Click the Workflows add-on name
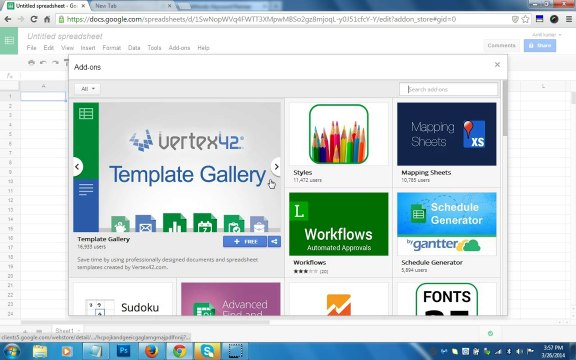This screenshot has height=360, width=576. click(x=310, y=262)
